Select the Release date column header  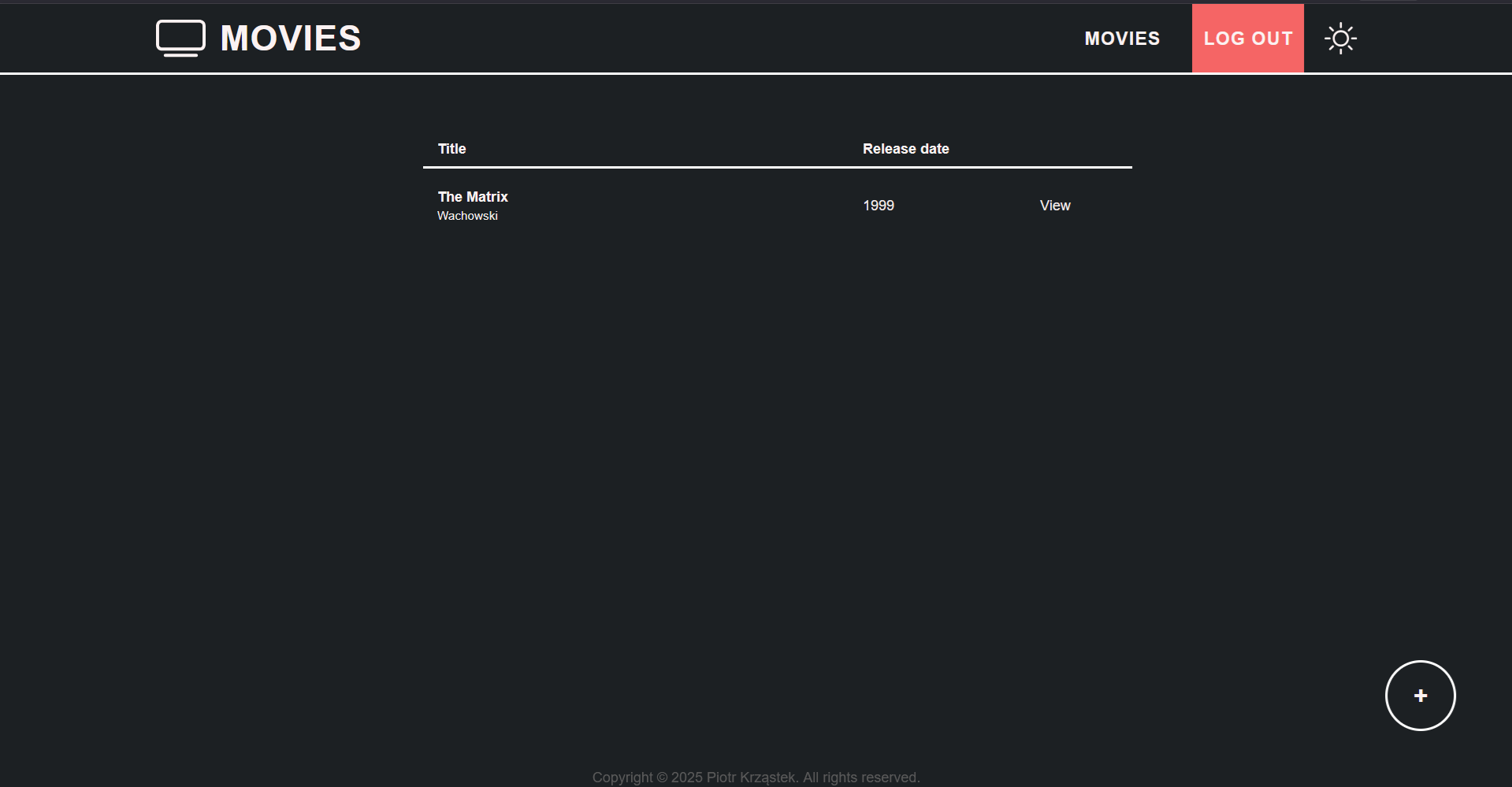point(905,149)
